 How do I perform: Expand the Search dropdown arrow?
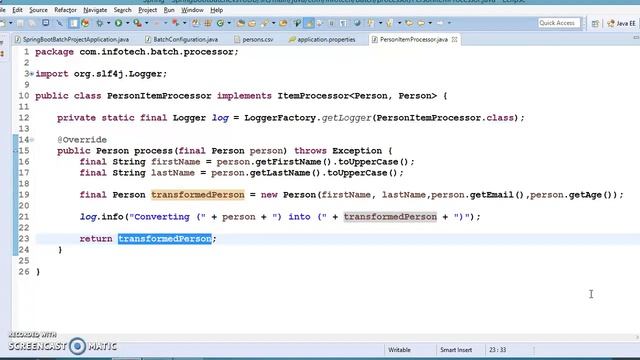click(x=273, y=23)
